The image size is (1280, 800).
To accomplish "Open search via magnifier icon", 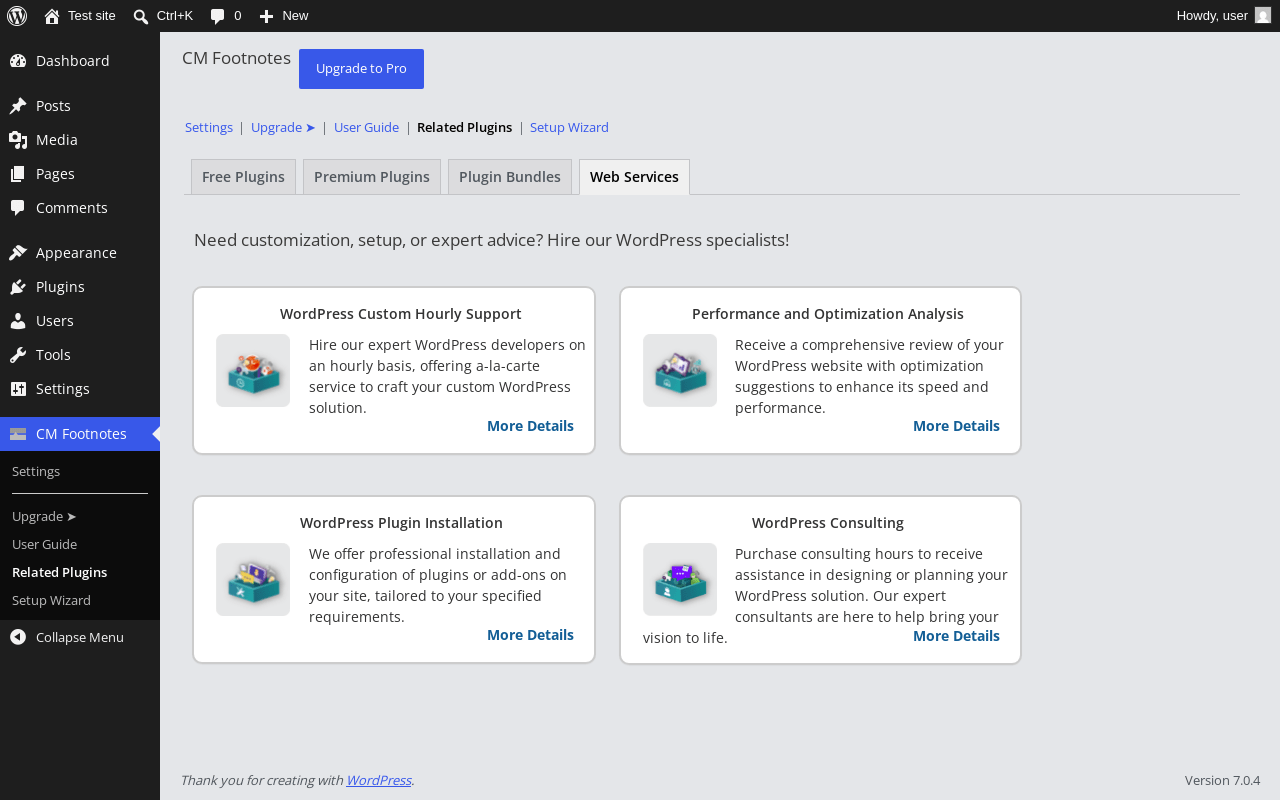I will (x=141, y=16).
